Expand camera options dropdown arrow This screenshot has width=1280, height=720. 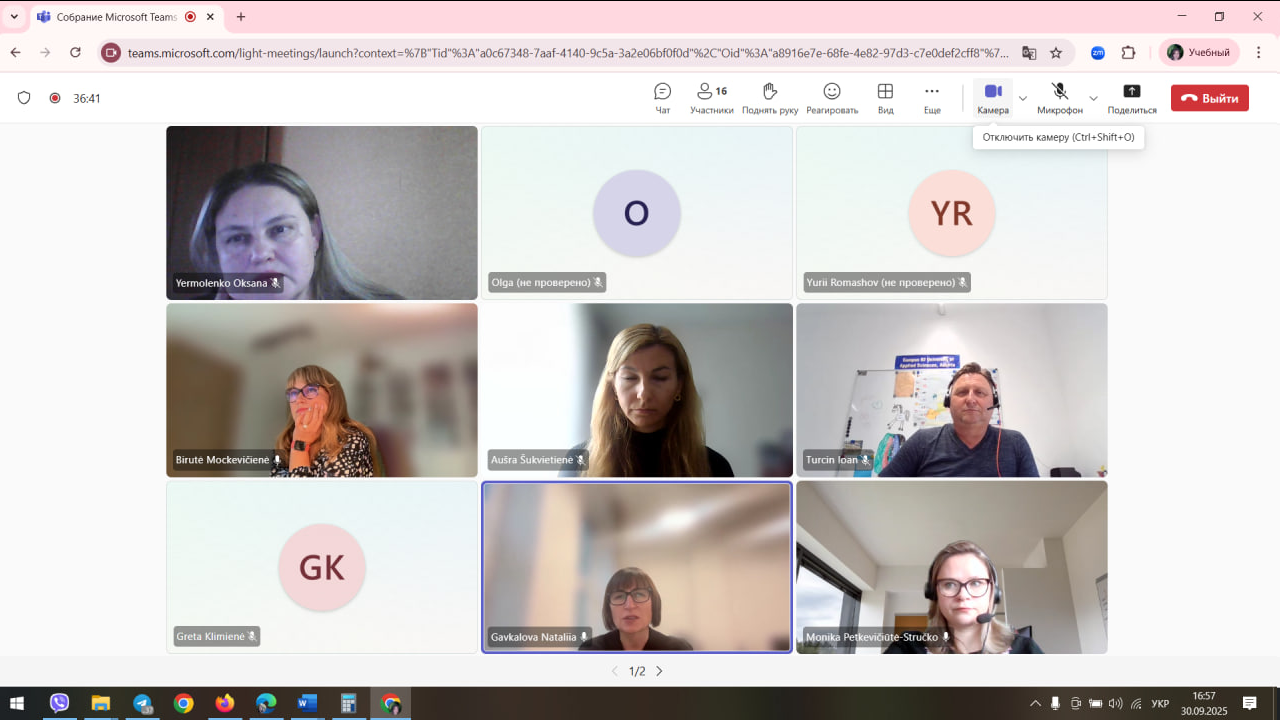click(1022, 98)
